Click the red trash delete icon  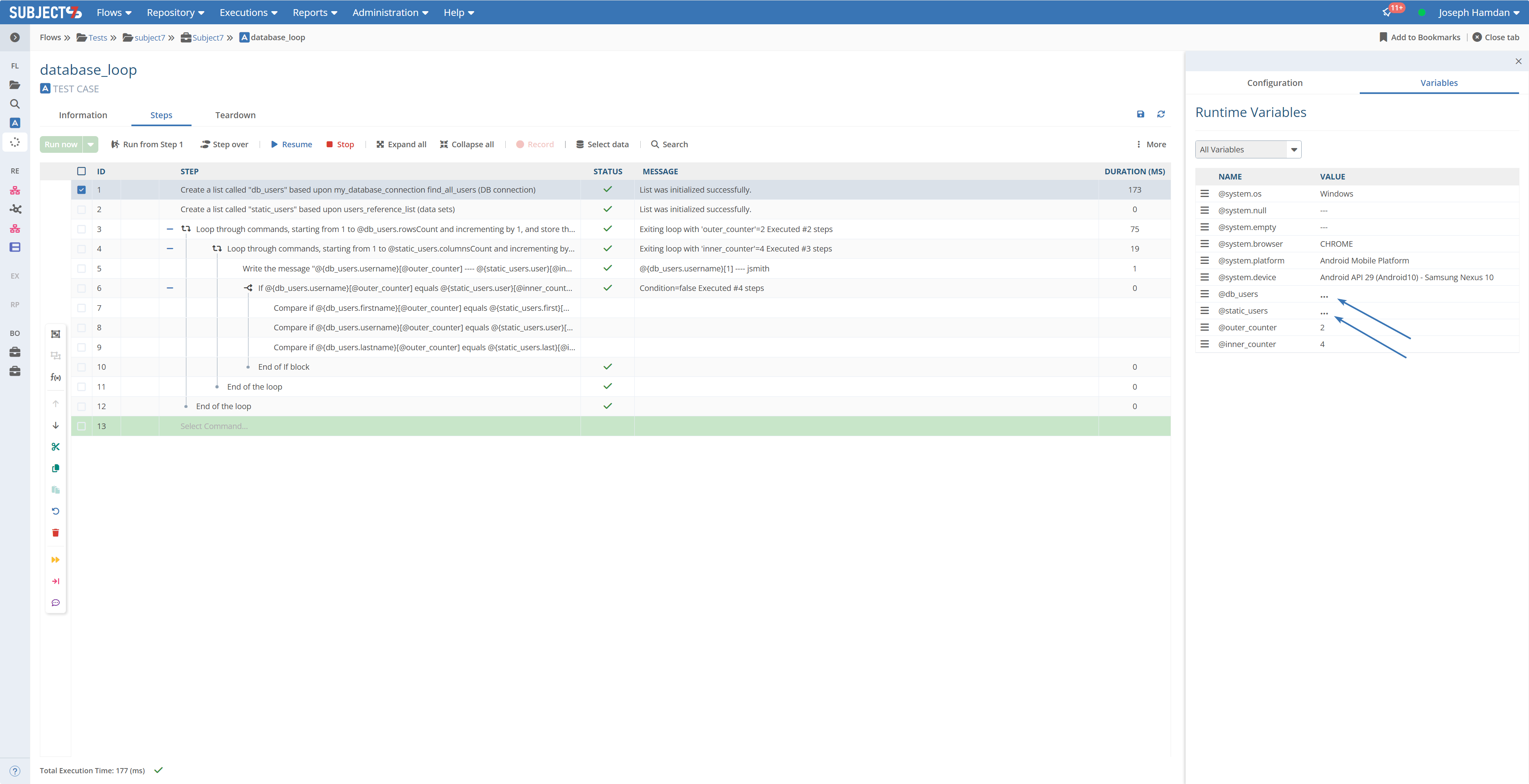(x=56, y=532)
